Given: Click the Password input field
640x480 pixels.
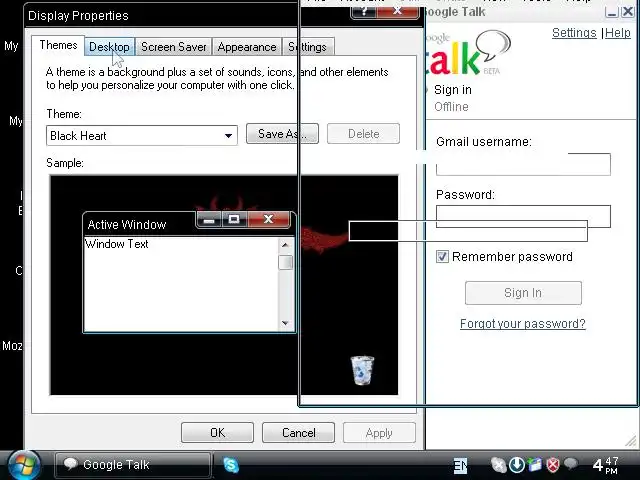Looking at the screenshot, I should click(523, 216).
